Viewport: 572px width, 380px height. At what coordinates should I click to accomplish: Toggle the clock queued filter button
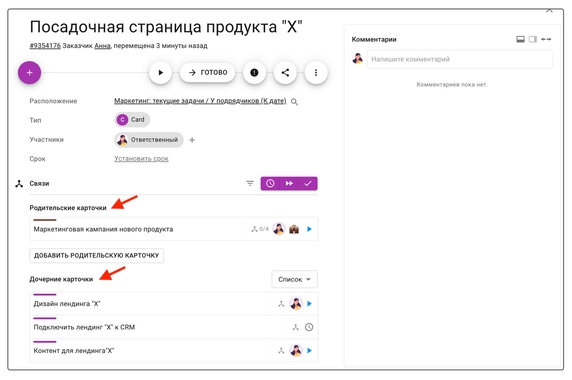(x=270, y=183)
